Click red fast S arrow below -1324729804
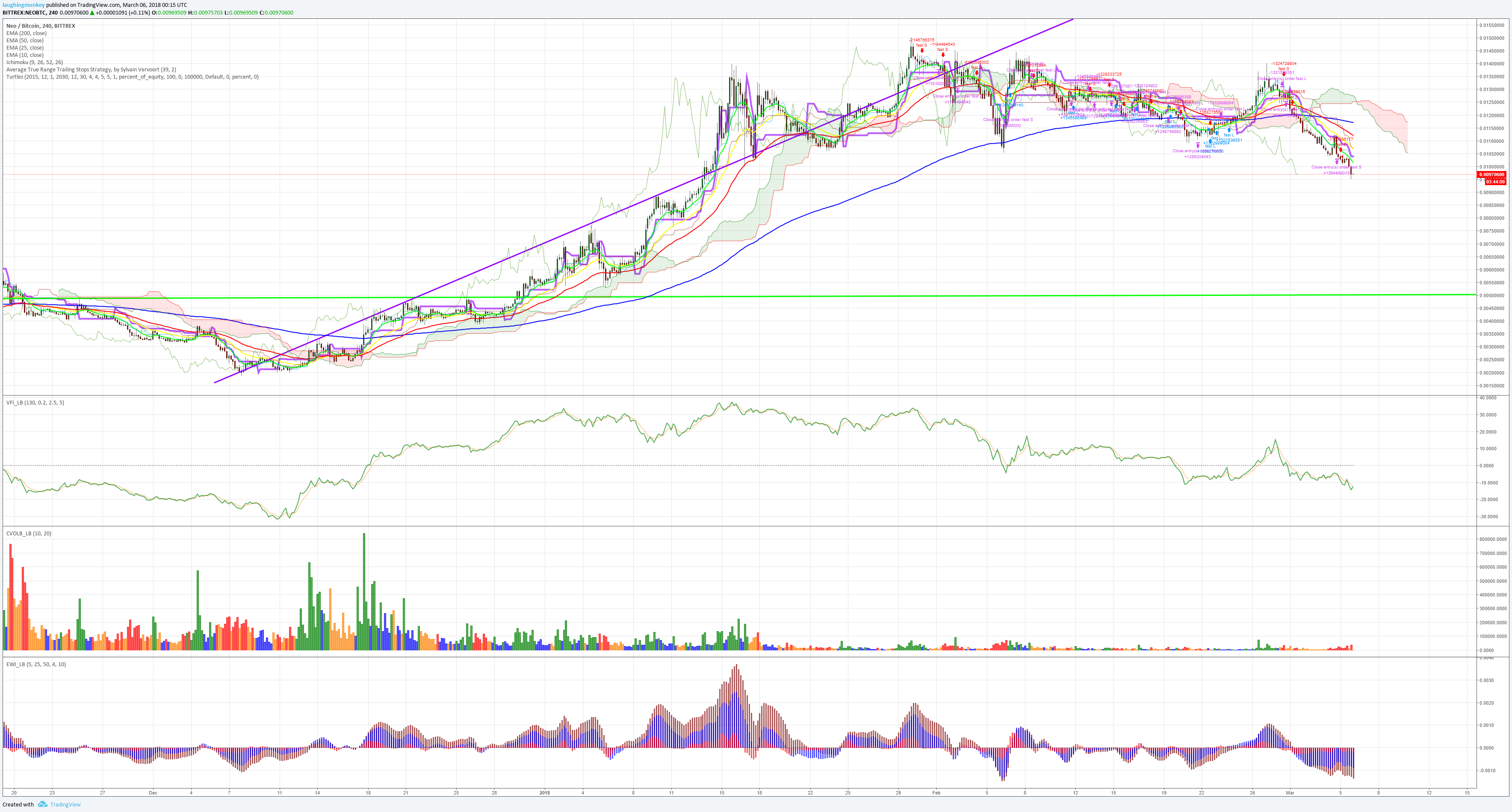This screenshot has height=812, width=1512. click(x=1284, y=74)
